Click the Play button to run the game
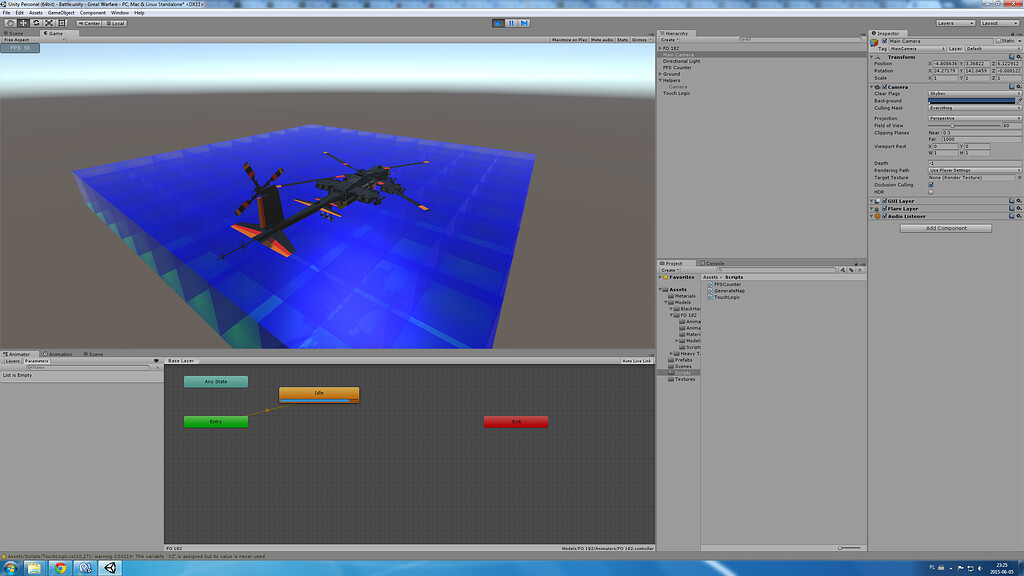Viewport: 1024px width, 576px height. [x=499, y=22]
